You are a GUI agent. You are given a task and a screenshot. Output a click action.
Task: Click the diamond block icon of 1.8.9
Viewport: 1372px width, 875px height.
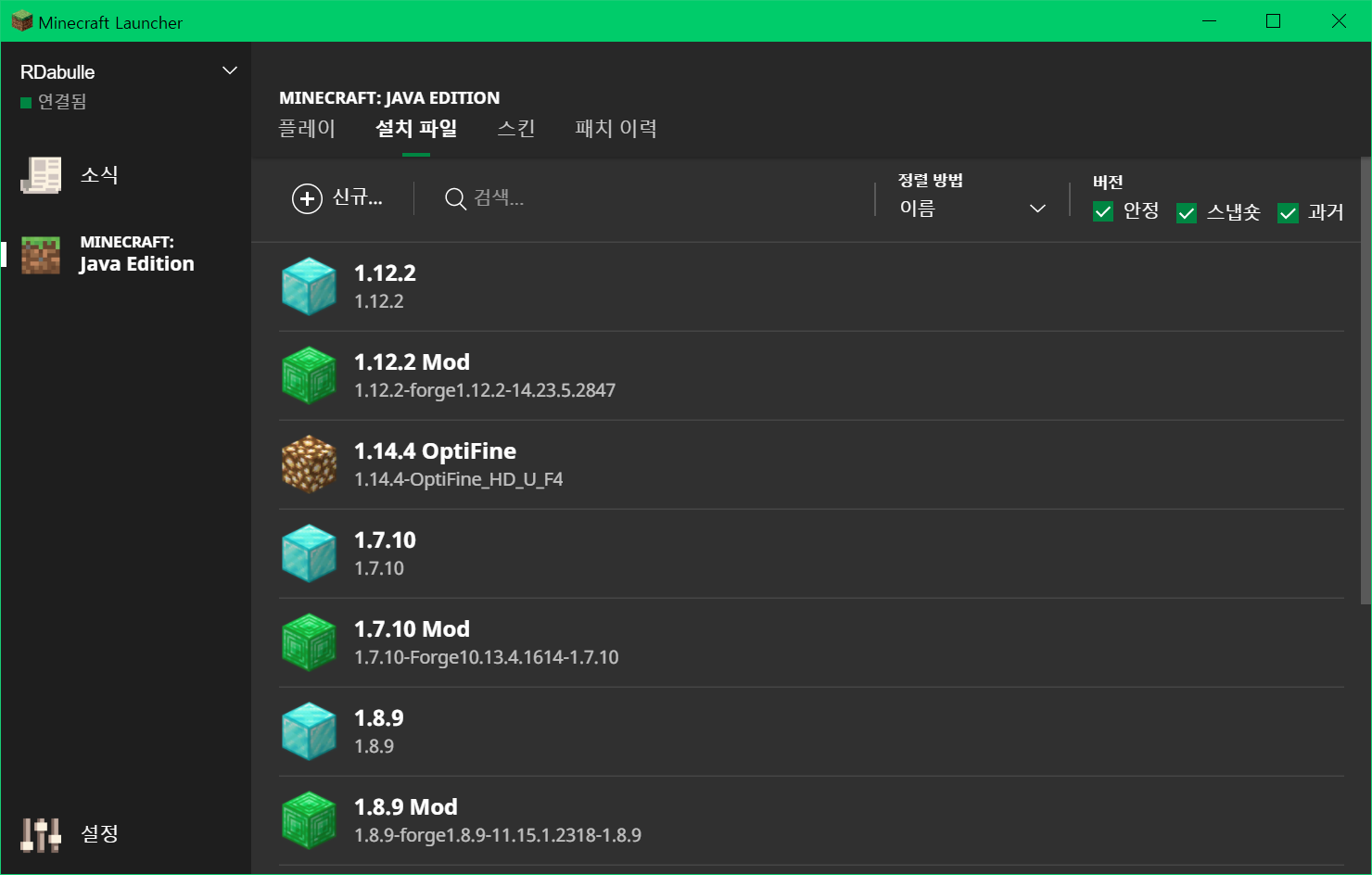coord(309,731)
